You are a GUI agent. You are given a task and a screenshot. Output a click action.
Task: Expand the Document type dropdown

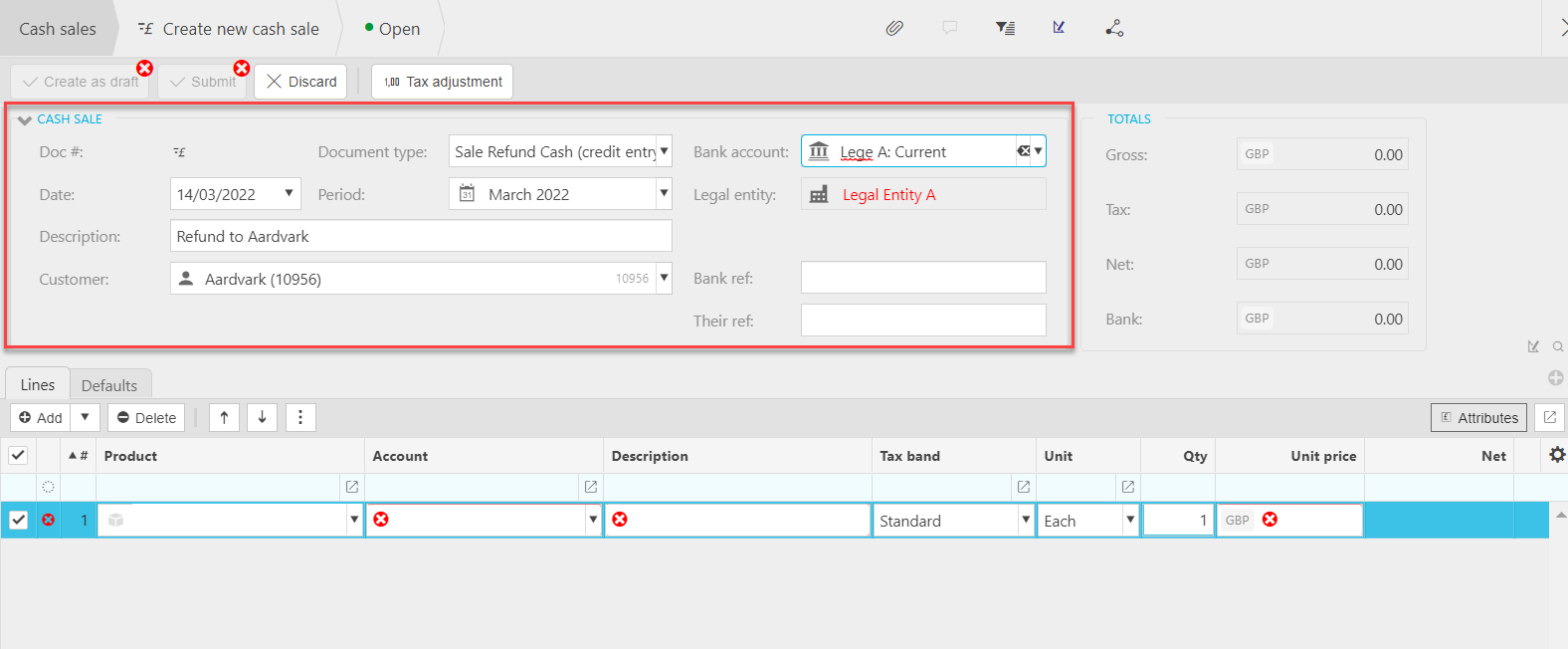pyautogui.click(x=664, y=151)
